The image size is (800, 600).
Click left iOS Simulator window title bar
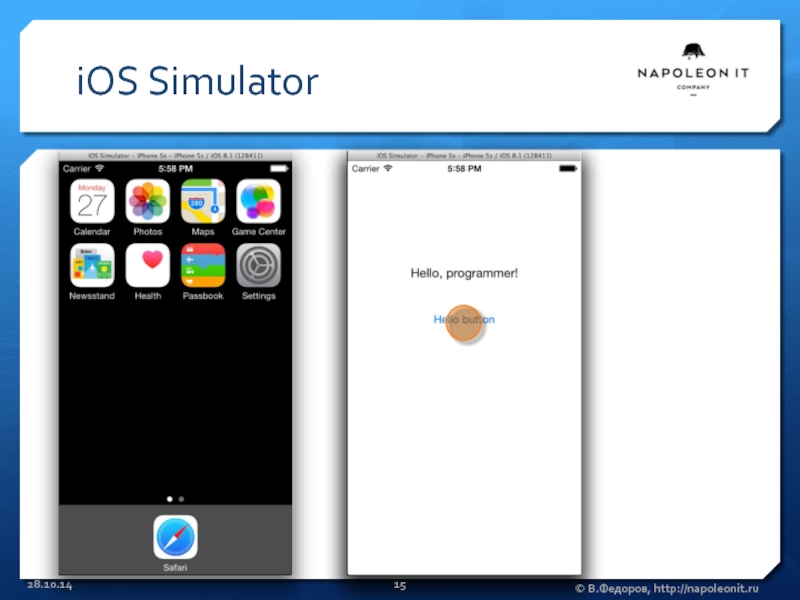(x=176, y=156)
